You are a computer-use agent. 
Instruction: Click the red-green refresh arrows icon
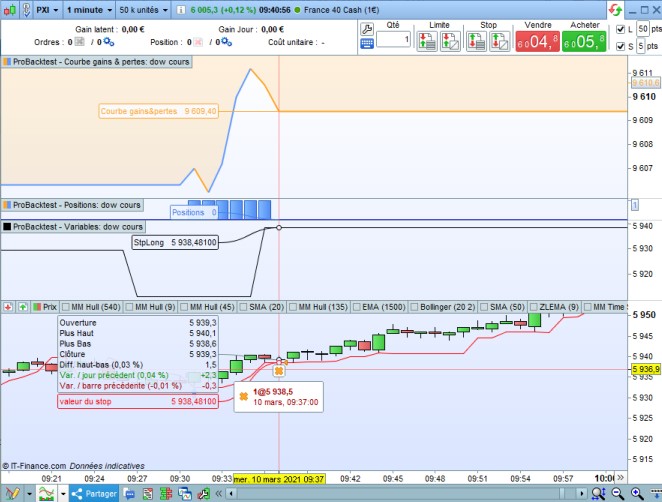615,10
